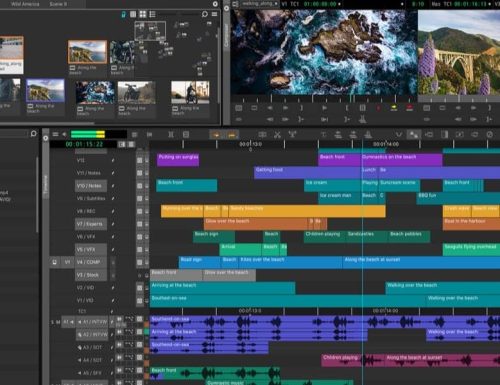Open the timeline fast menu

click(x=55, y=134)
